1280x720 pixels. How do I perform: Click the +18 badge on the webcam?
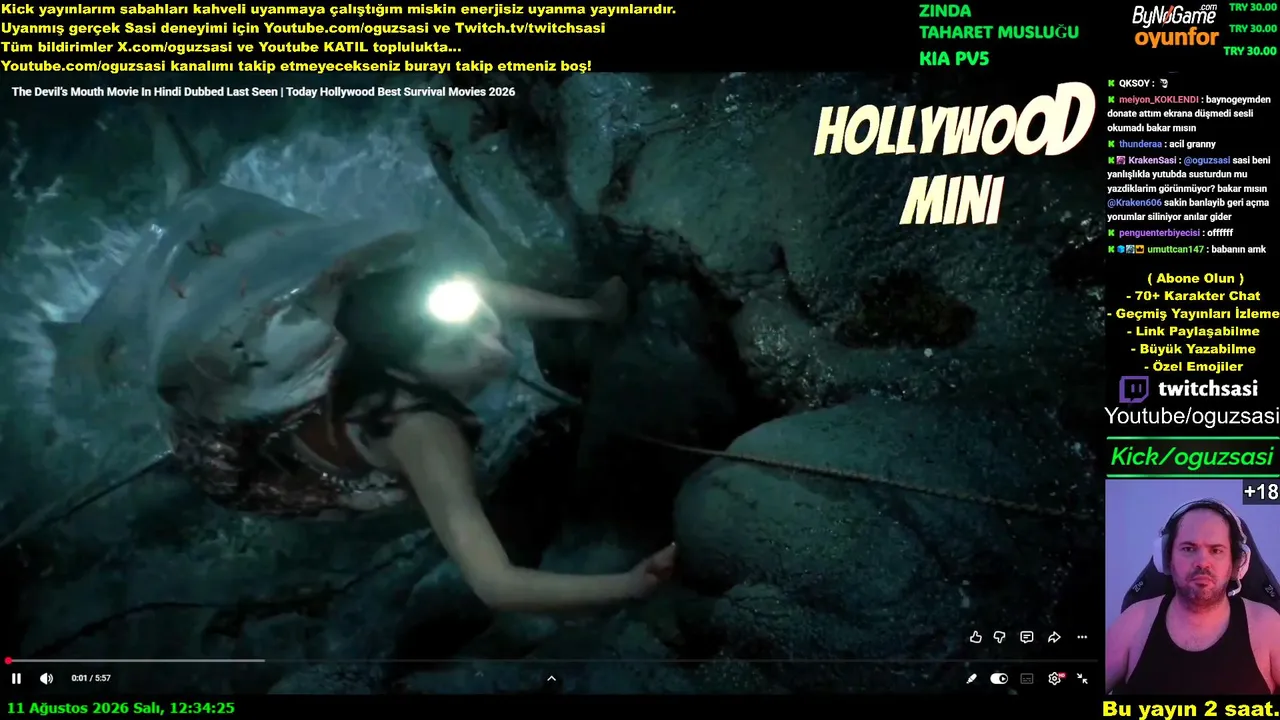1261,492
